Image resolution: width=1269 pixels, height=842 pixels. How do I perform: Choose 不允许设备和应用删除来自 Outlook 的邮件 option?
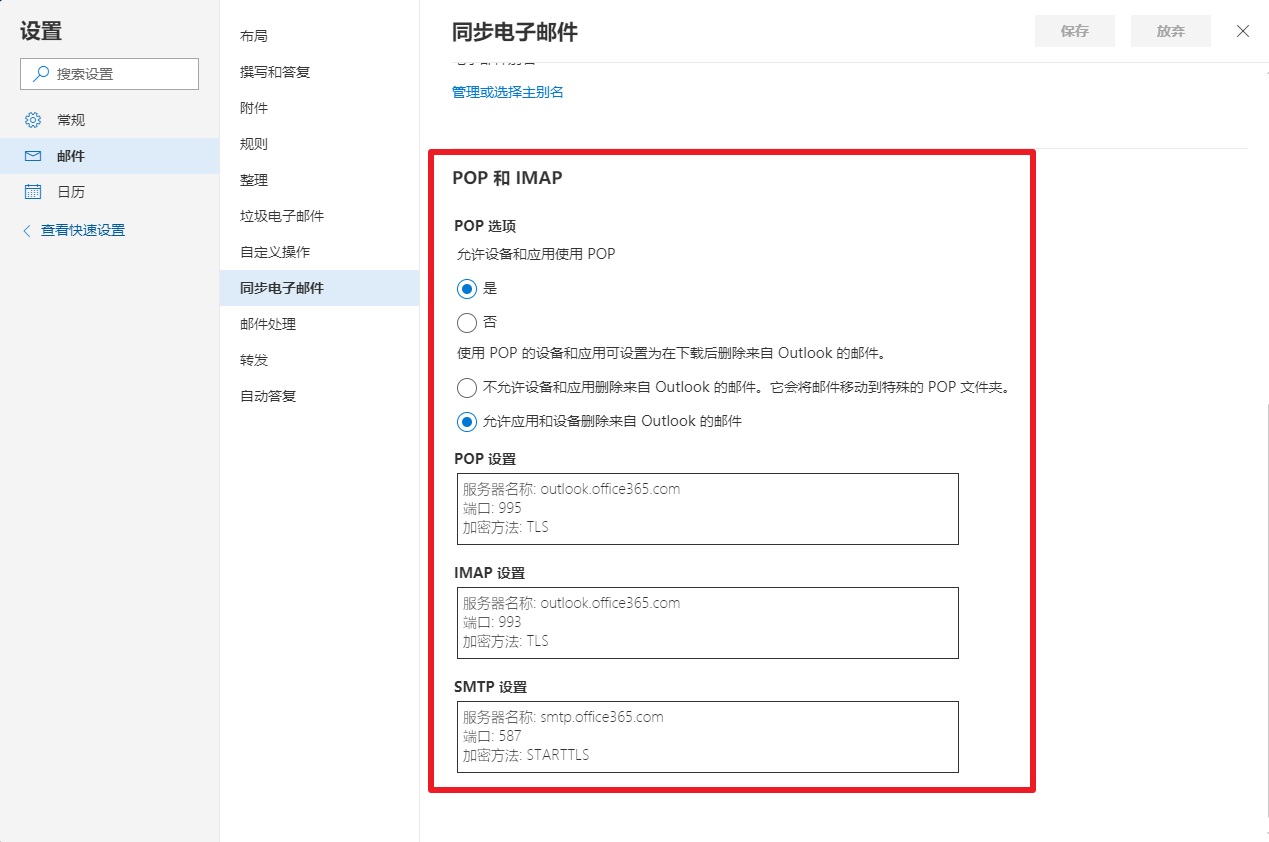(x=467, y=388)
